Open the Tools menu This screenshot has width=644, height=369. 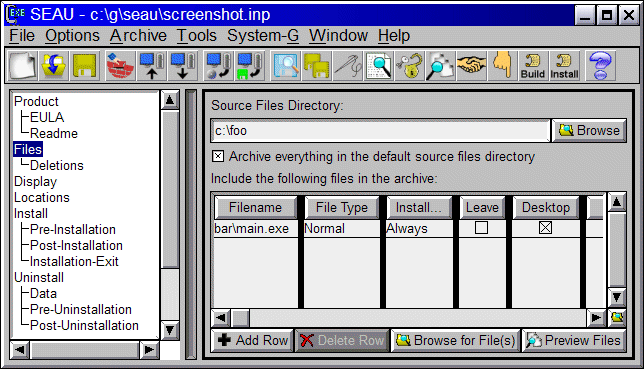point(196,36)
